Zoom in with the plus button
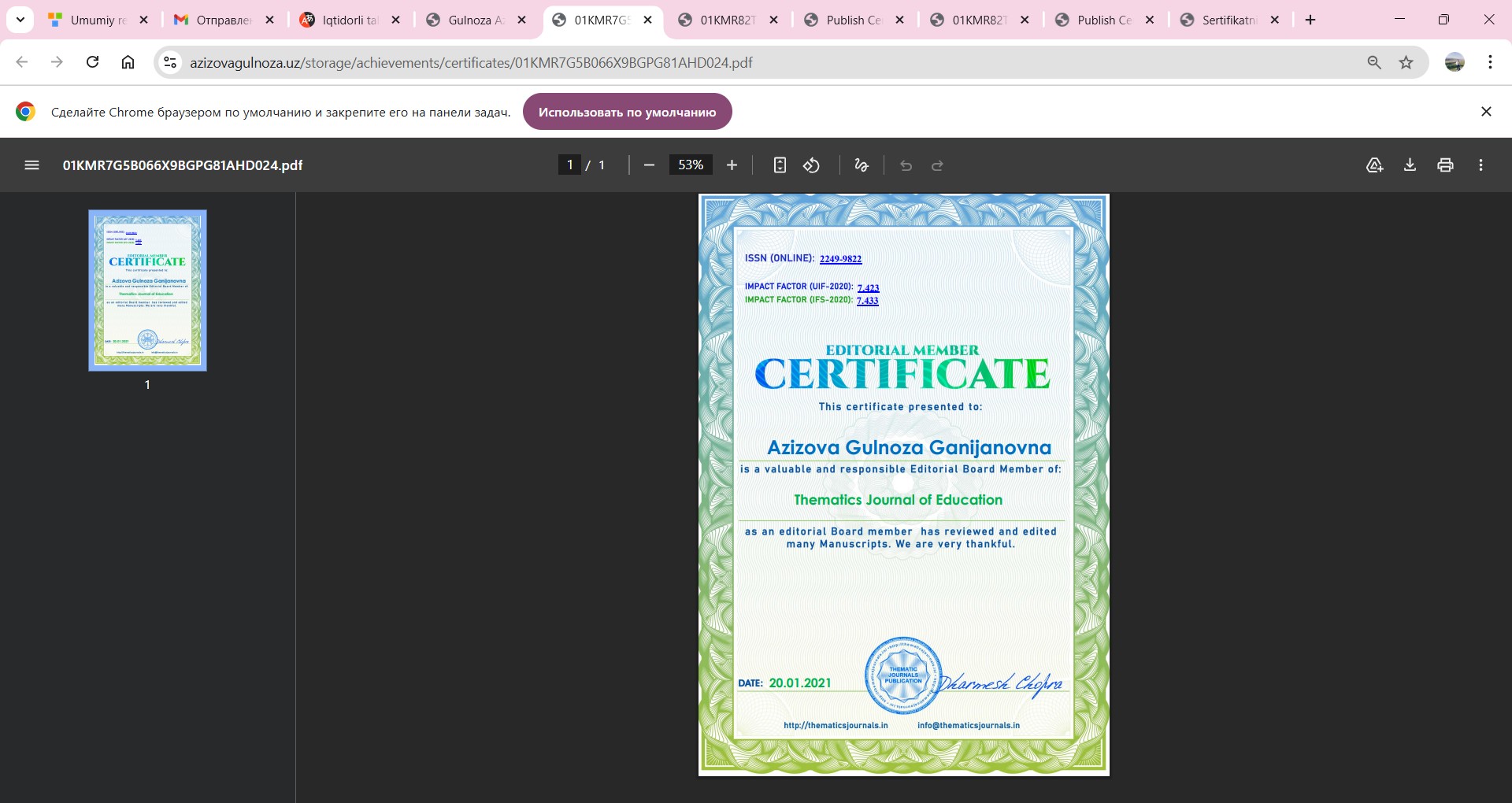Viewport: 1512px width, 803px height. coord(732,165)
